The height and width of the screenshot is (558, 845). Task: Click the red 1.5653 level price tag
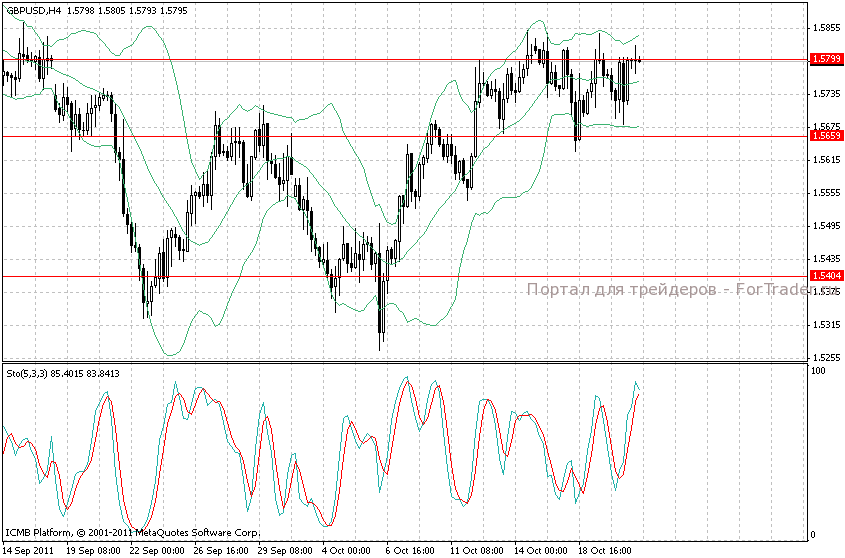click(x=825, y=135)
